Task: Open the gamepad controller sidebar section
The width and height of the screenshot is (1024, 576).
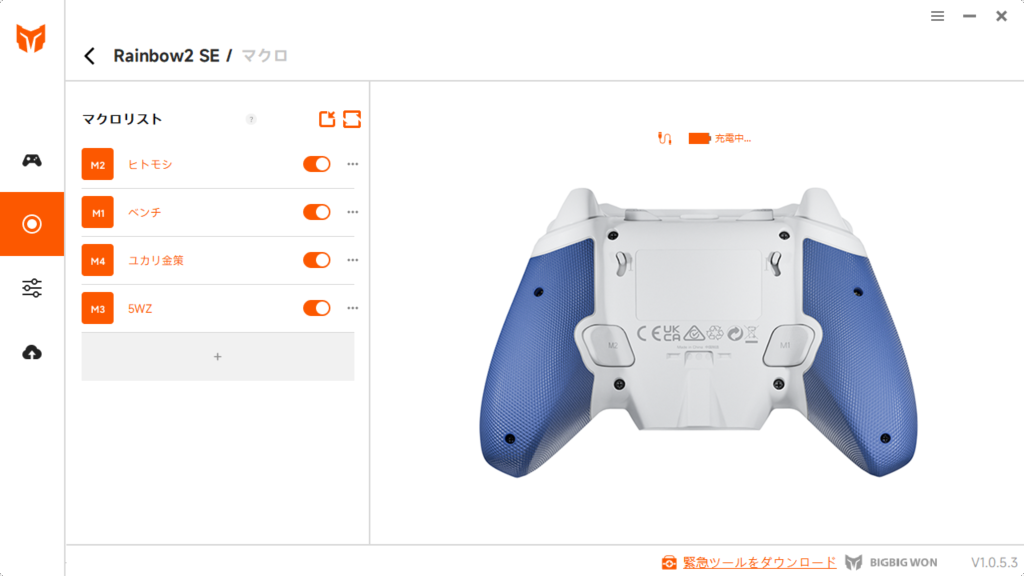Action: 31,160
